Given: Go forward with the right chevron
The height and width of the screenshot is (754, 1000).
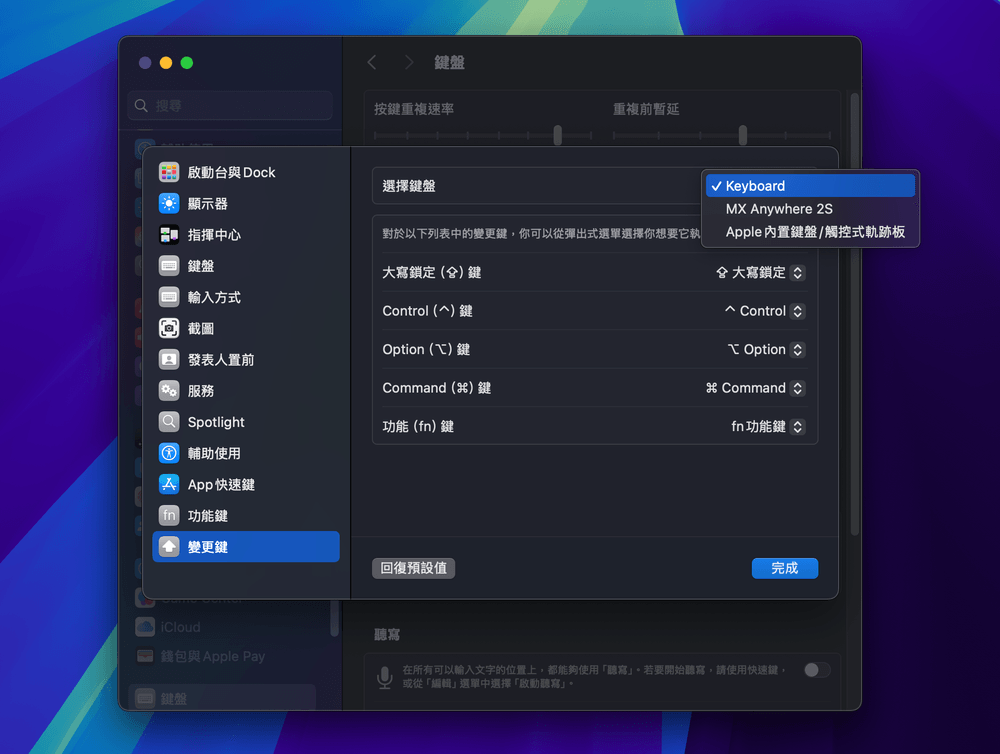Looking at the screenshot, I should (409, 63).
